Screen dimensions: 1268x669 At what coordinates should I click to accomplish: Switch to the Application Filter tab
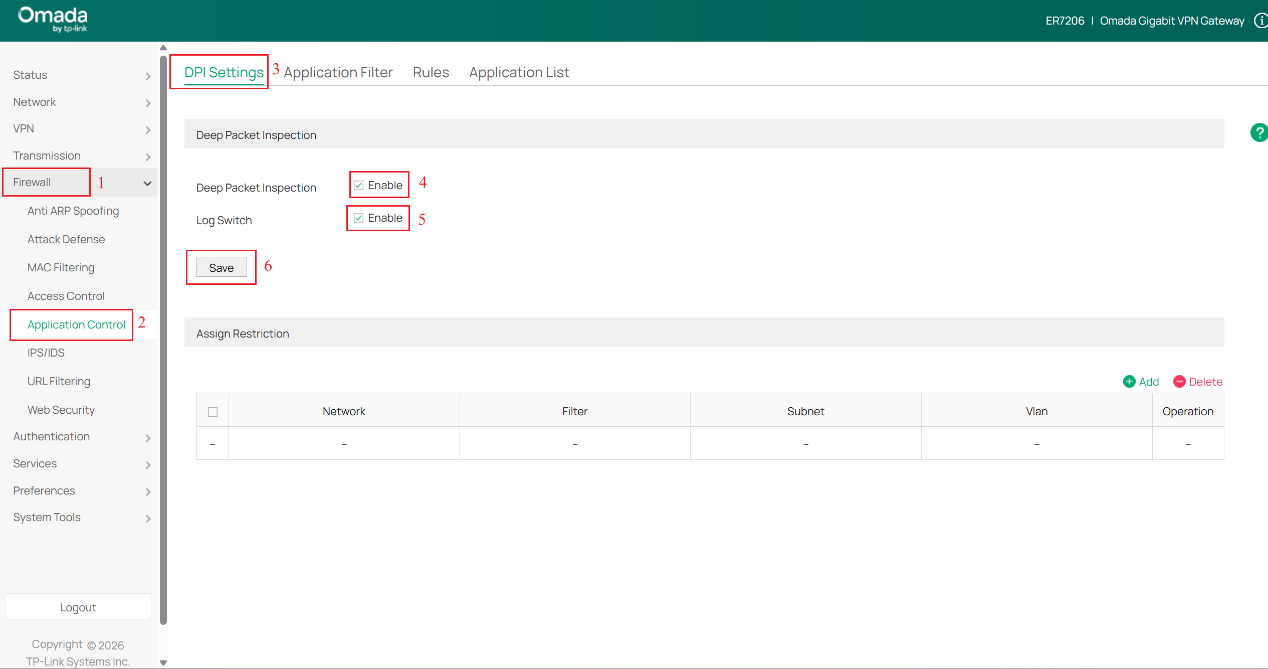click(x=338, y=72)
